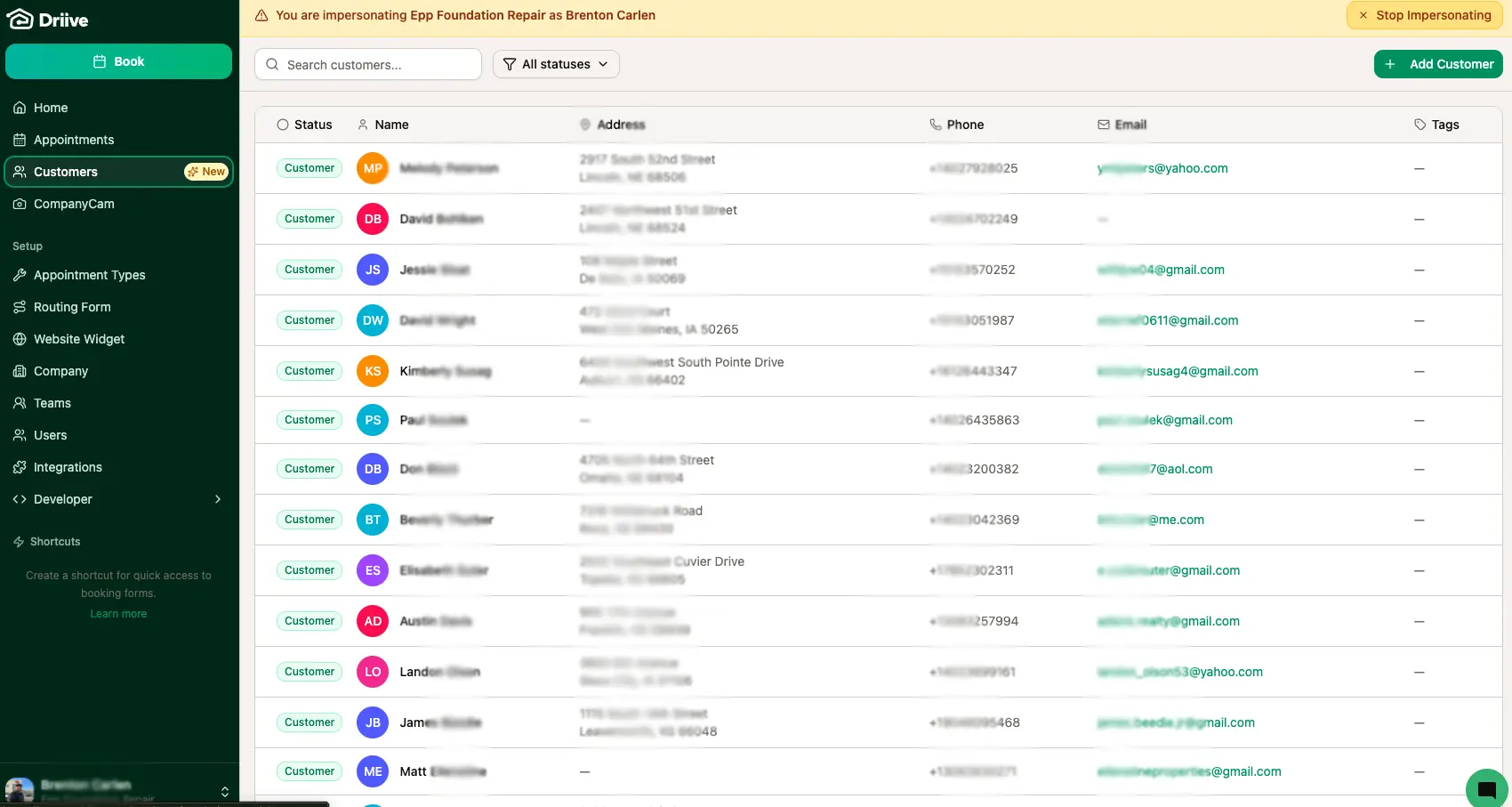Click Customer status badge in Matt row
The height and width of the screenshot is (807, 1512).
point(310,771)
